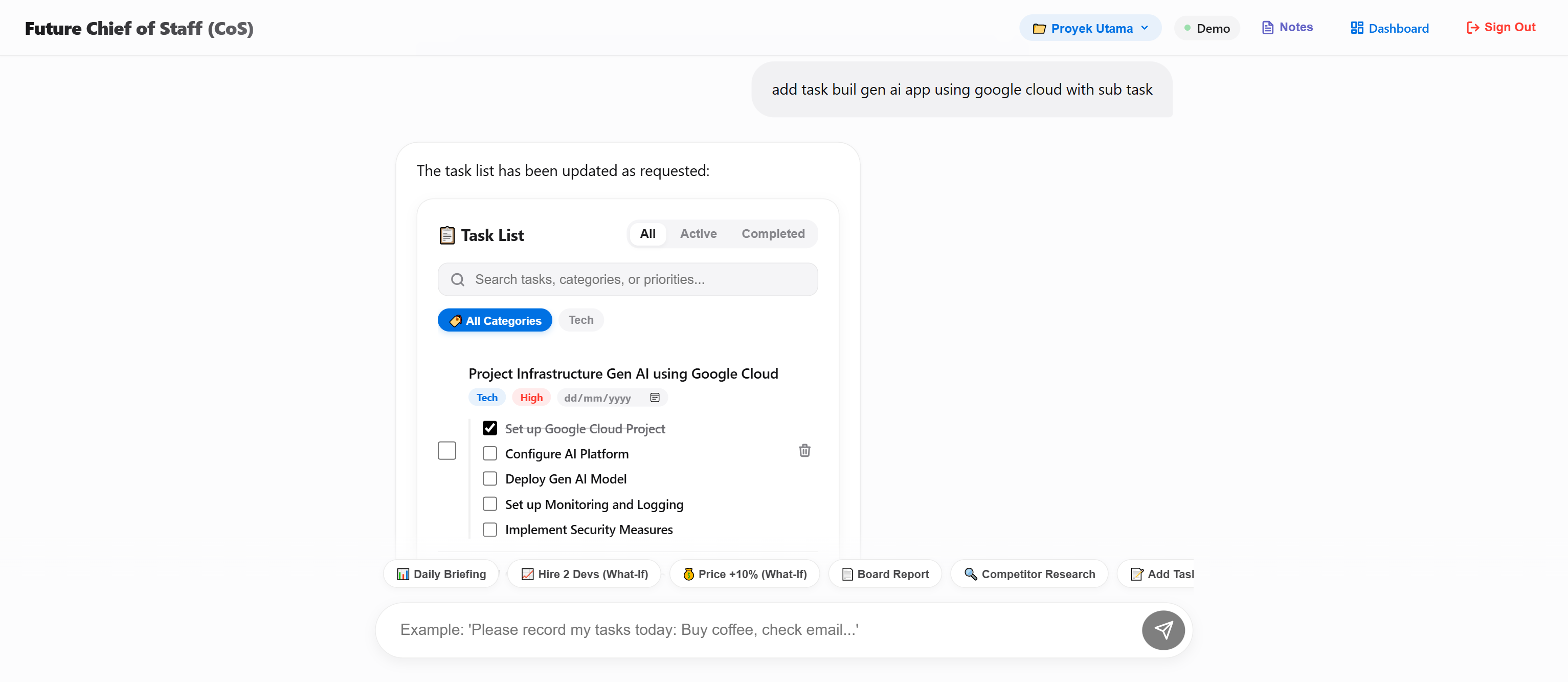1568x682 pixels.
Task: Click the Set up Google Cloud Project label
Action: pyautogui.click(x=585, y=429)
